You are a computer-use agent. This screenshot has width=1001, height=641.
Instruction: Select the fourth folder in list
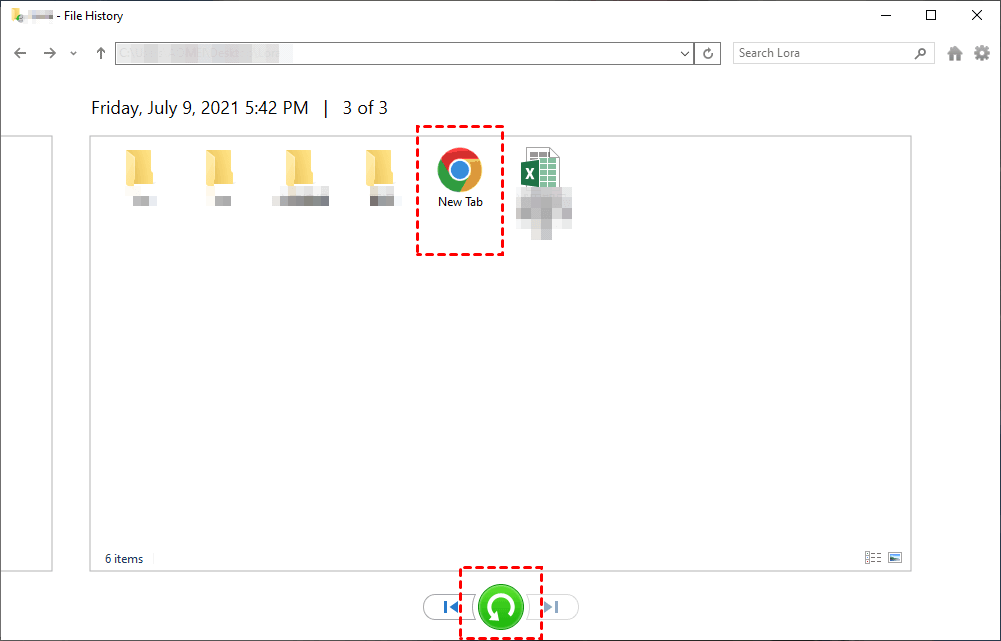[381, 177]
